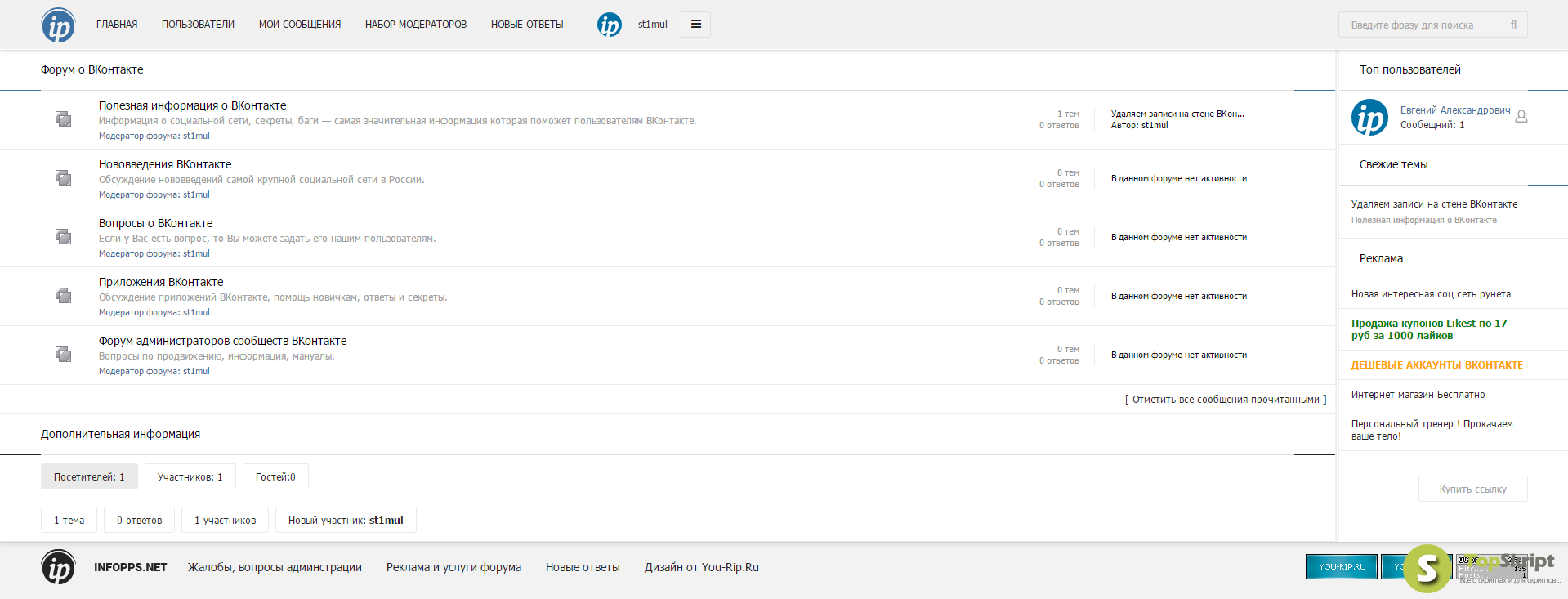Click the first YOU-RIP.RU banner in the footer
1568x599 pixels.
coord(1342,566)
